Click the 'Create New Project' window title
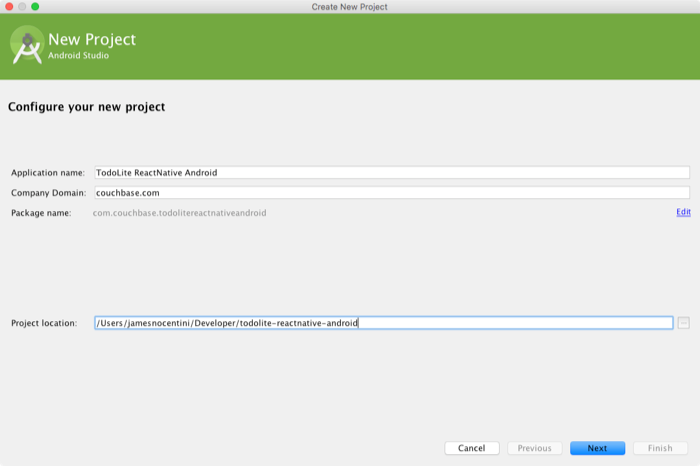 click(x=350, y=7)
